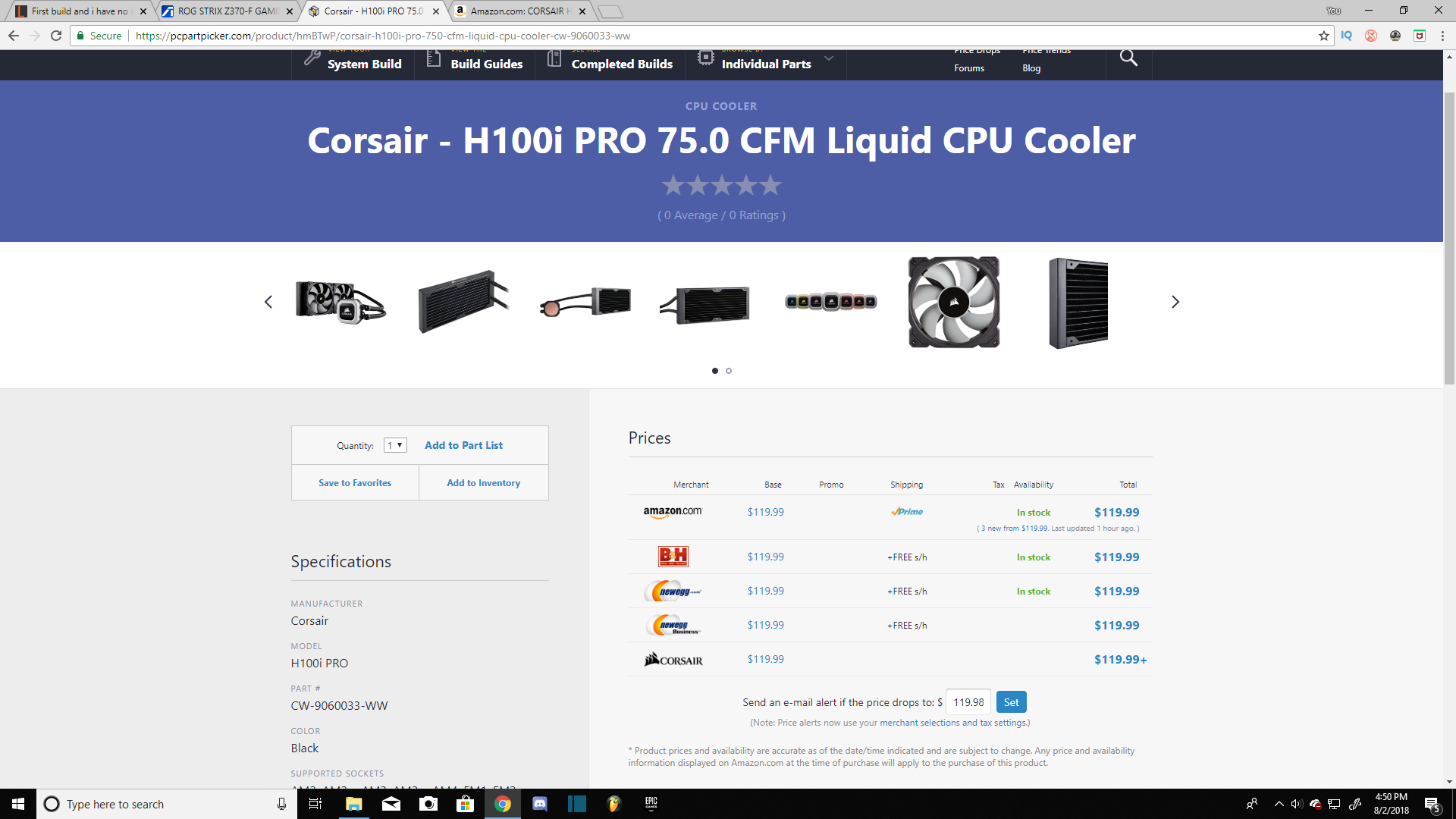Expand the Individual Parts menu chevron
Image resolution: width=1456 pixels, height=819 pixels.
[x=829, y=58]
